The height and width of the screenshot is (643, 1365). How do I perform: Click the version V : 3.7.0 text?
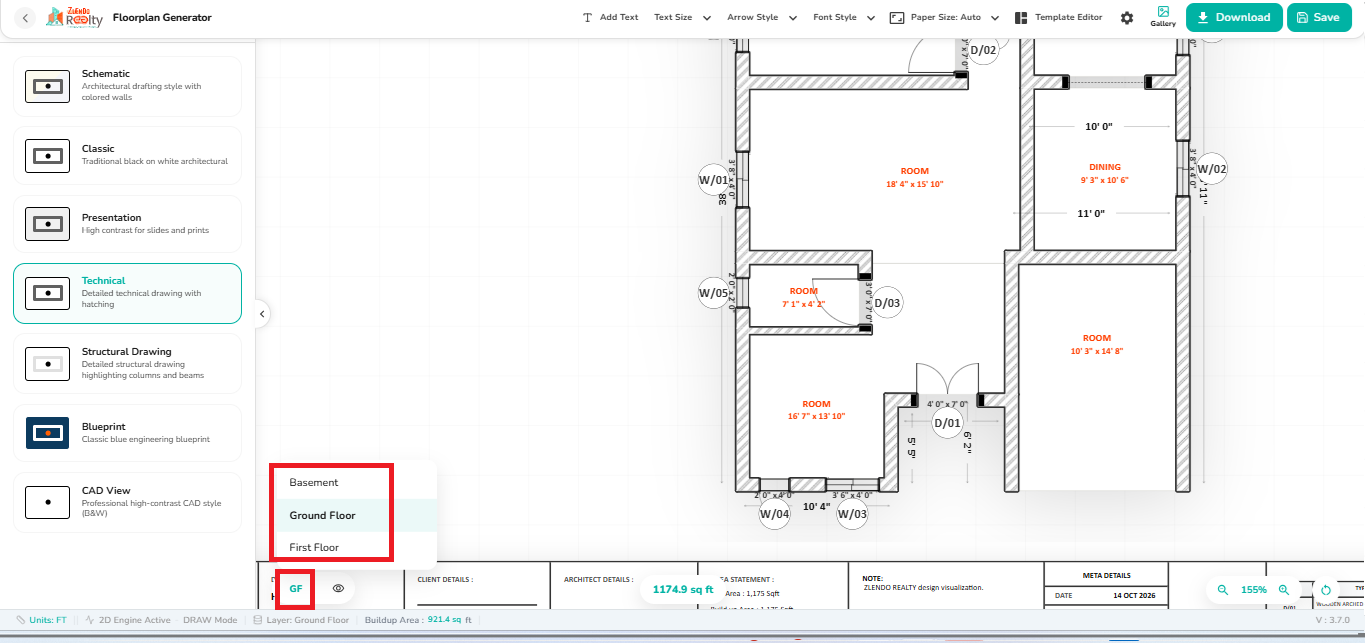(1334, 620)
